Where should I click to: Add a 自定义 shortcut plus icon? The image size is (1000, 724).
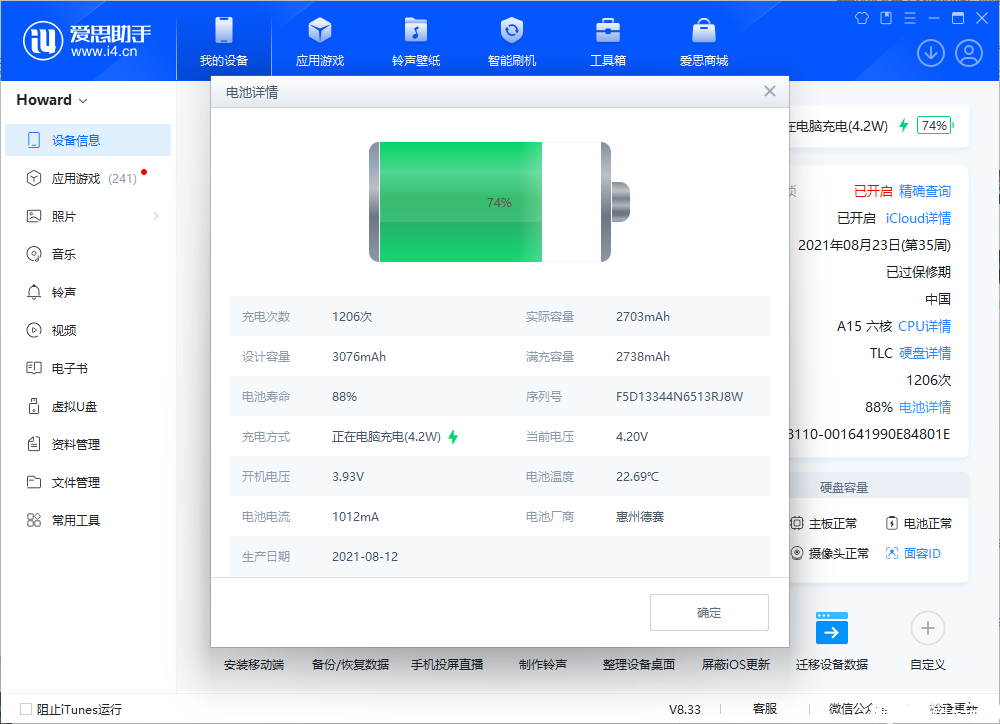[927, 628]
